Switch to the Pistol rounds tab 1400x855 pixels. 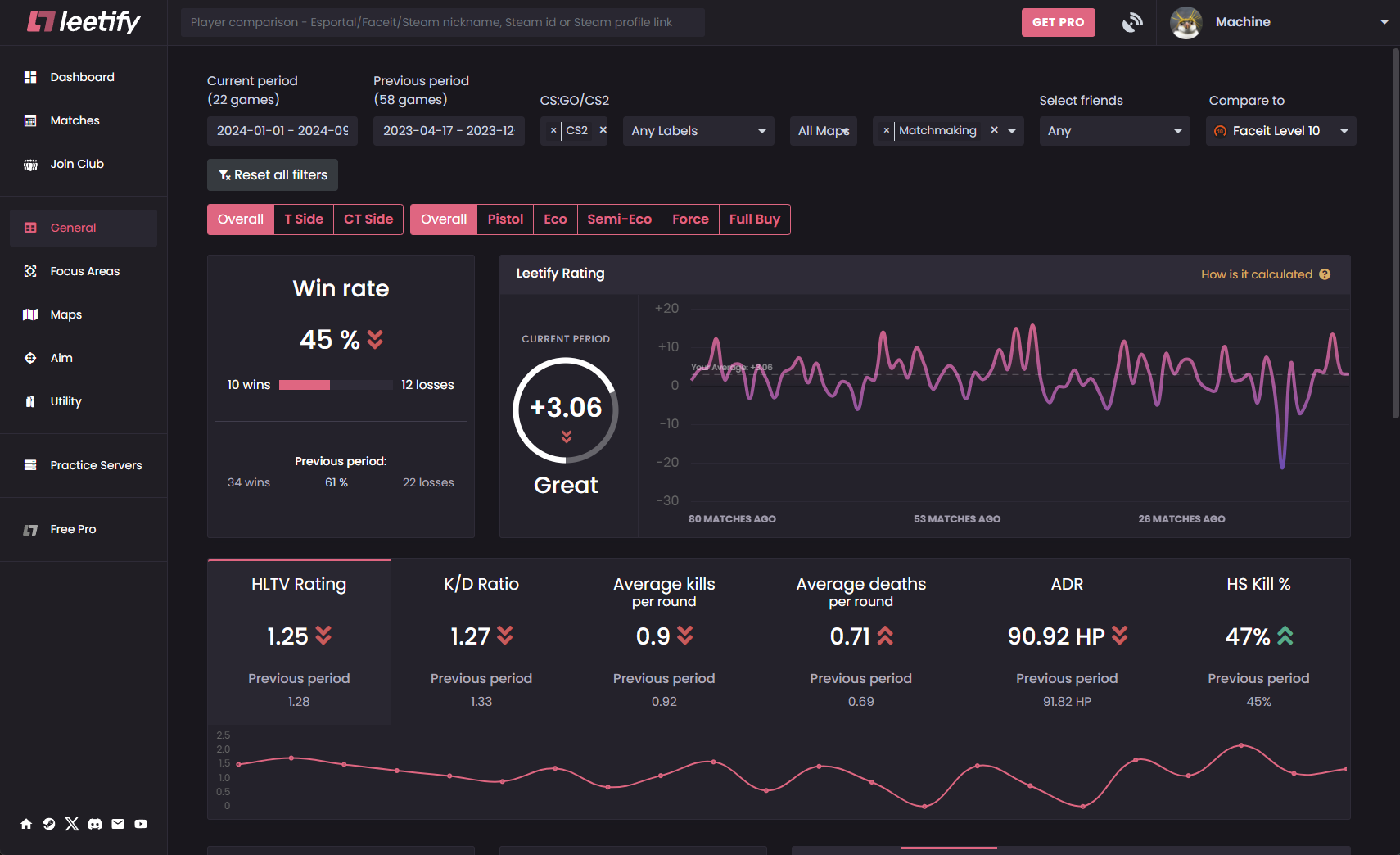(505, 219)
